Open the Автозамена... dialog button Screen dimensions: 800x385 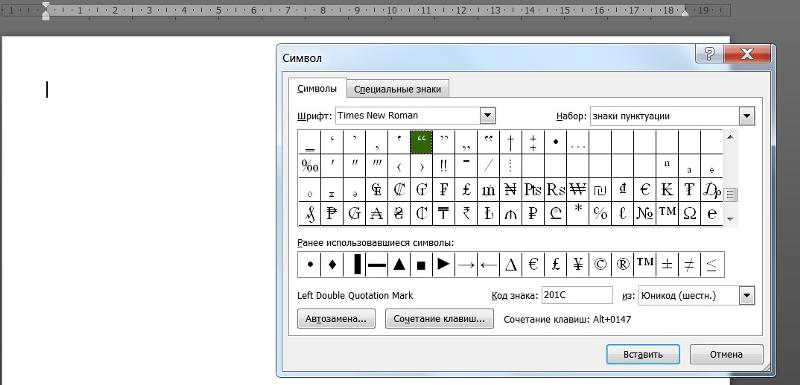click(x=336, y=319)
